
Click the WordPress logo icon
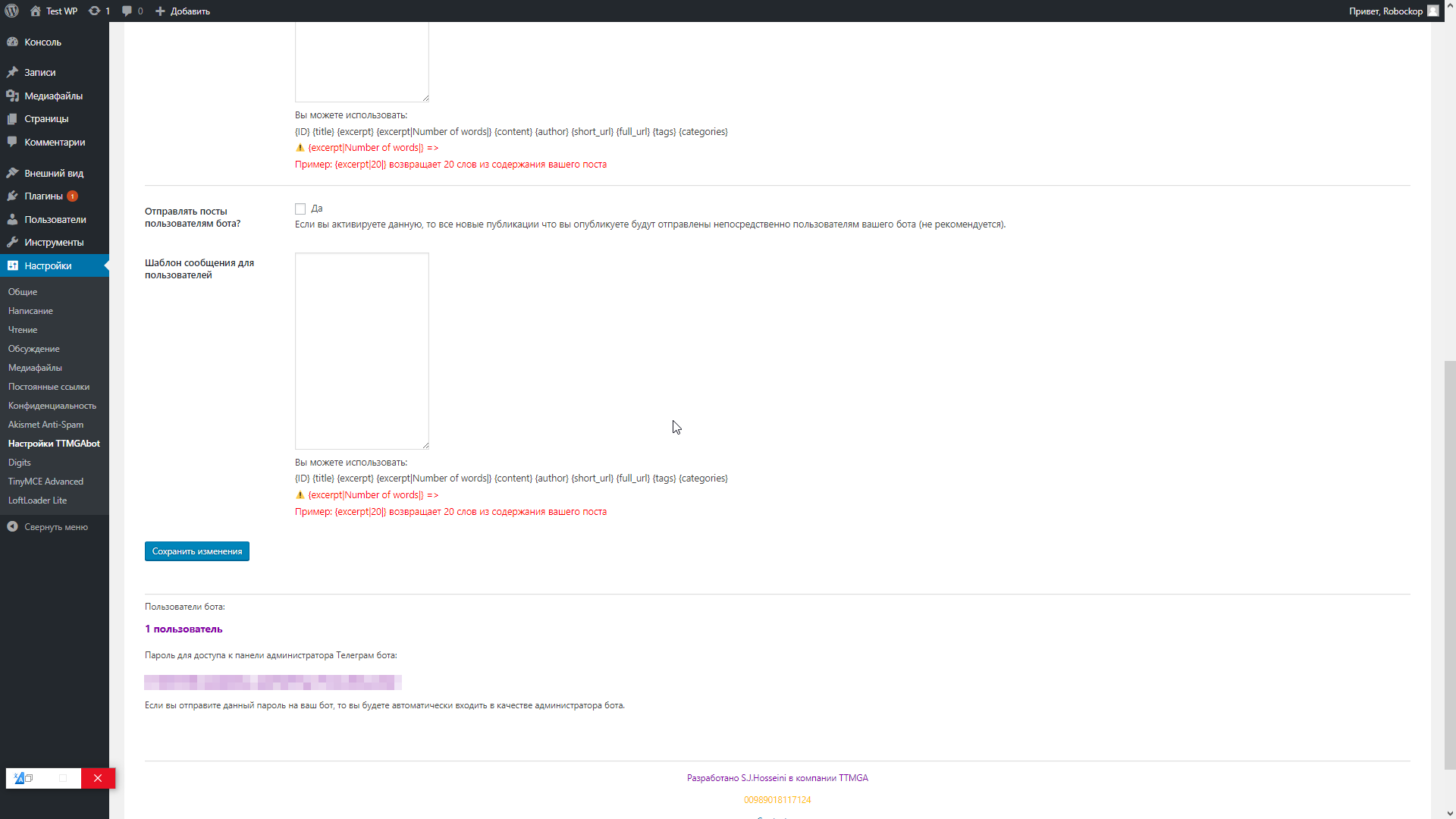11,11
